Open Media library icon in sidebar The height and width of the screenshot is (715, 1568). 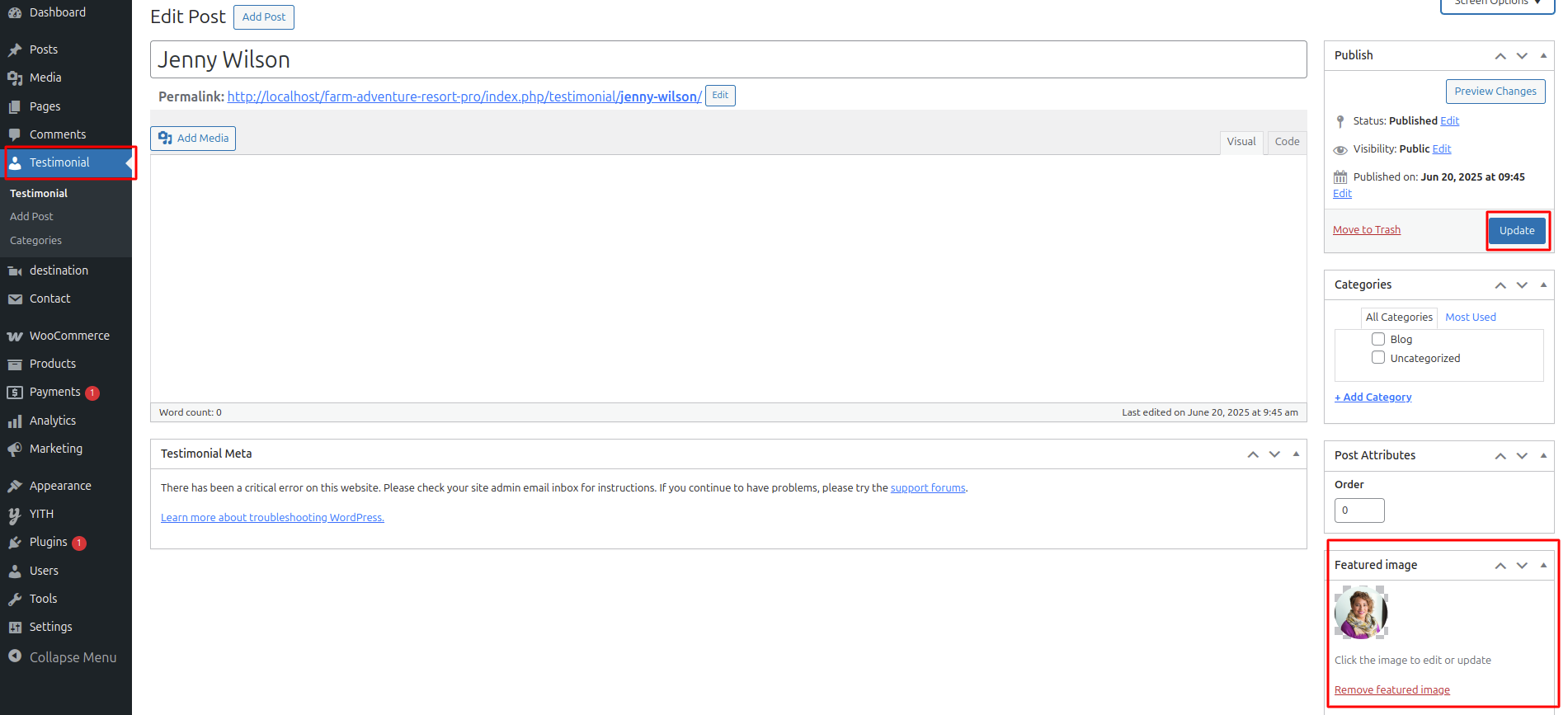15,78
